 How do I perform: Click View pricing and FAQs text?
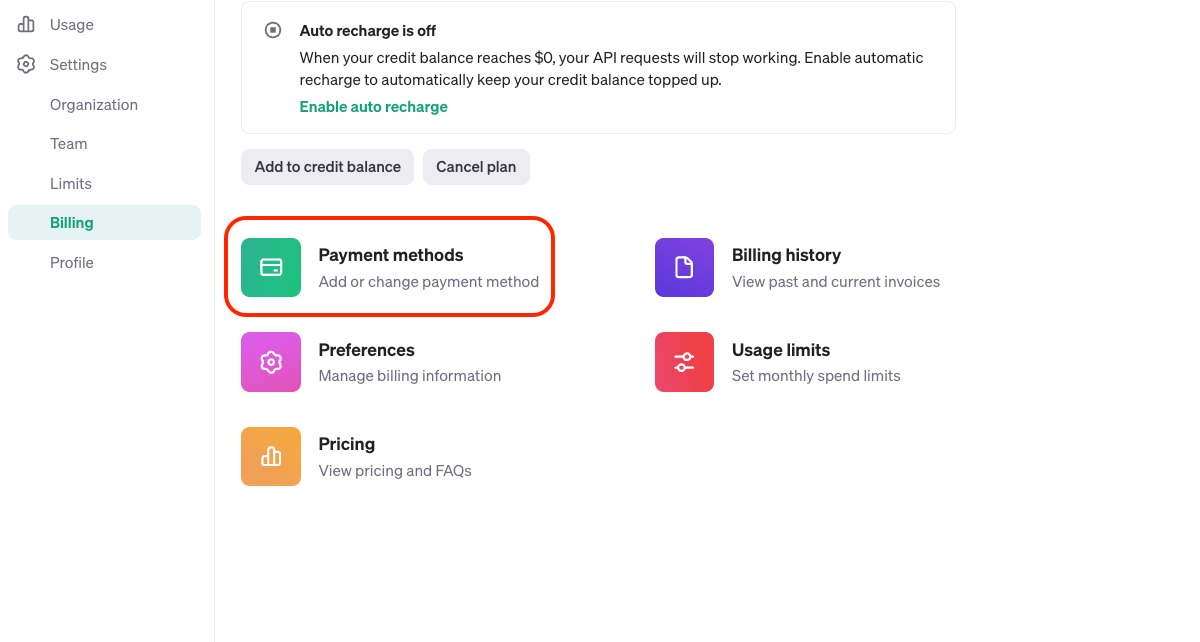[395, 470]
